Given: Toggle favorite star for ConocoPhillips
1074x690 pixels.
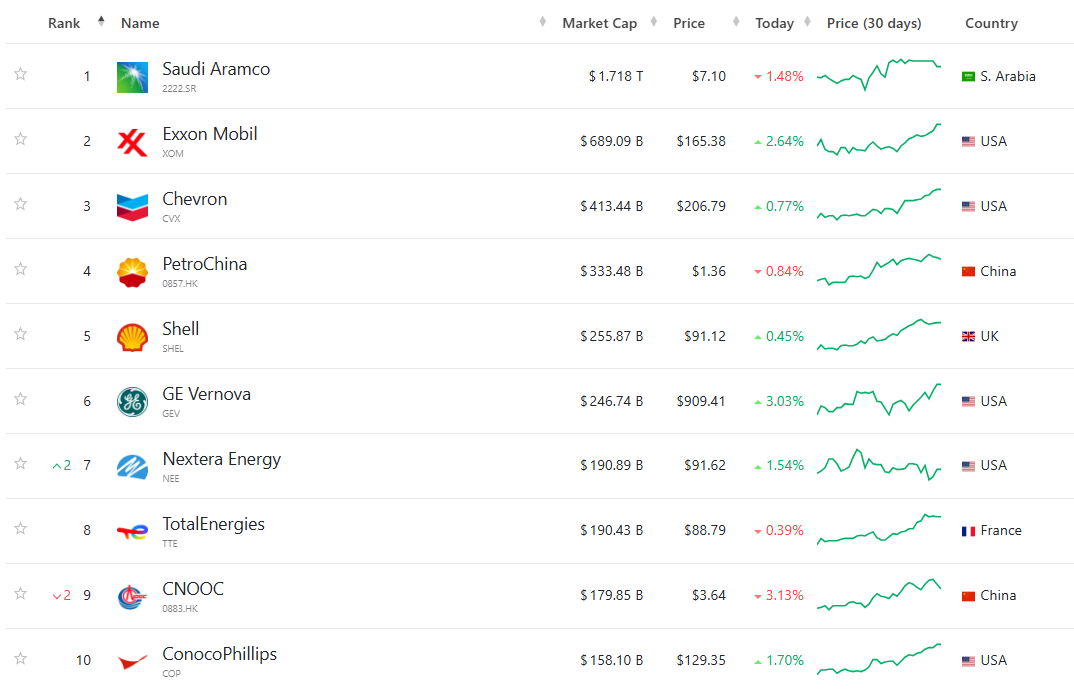Looking at the screenshot, I should (x=20, y=658).
